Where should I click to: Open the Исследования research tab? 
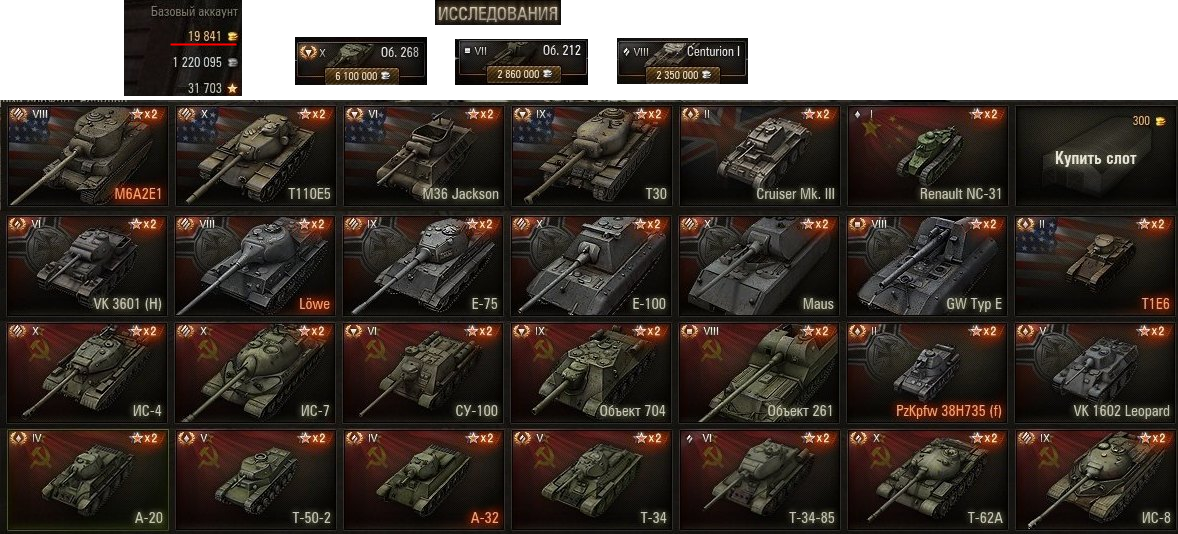(x=497, y=14)
